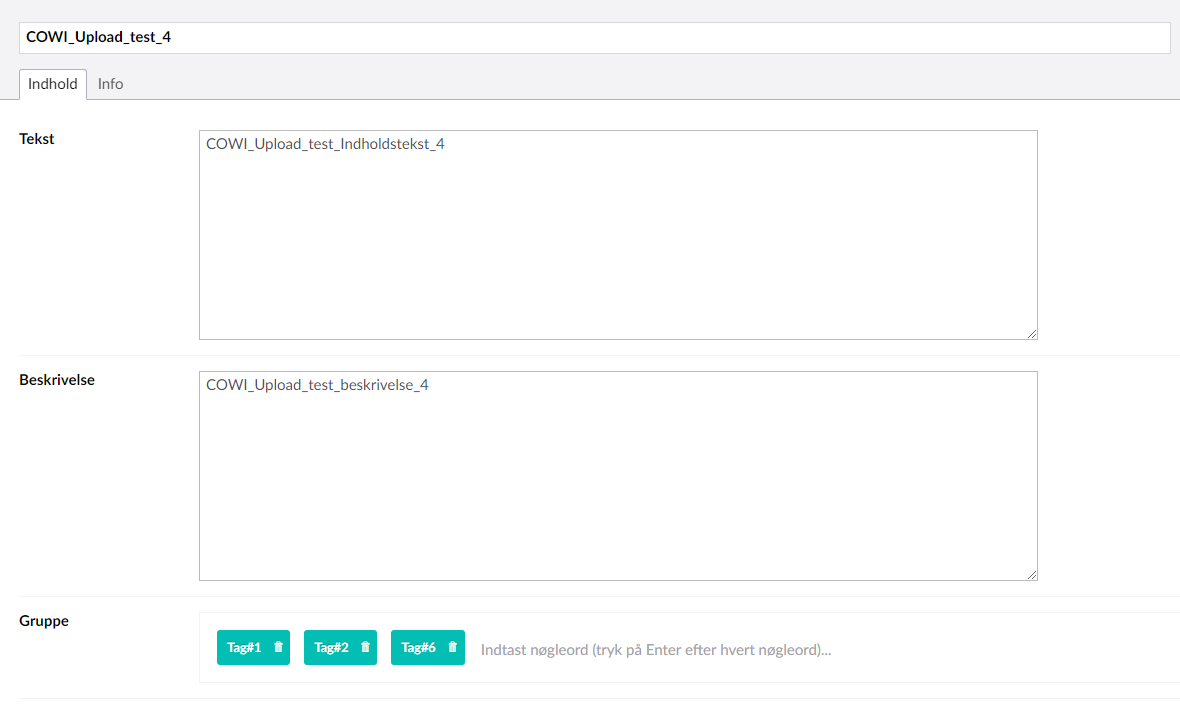Switch to the Info tab
The width and height of the screenshot is (1180, 704).
[x=110, y=84]
